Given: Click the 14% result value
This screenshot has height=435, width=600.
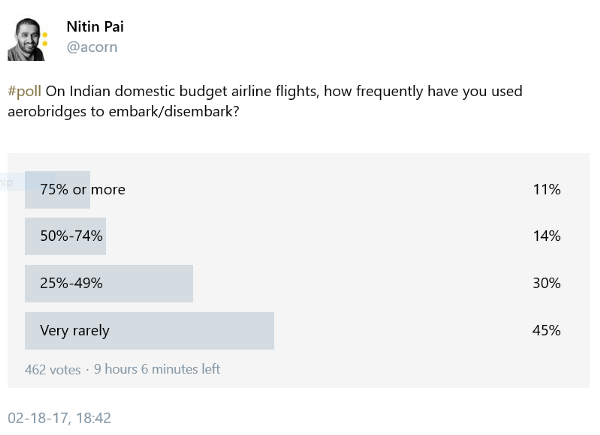Looking at the screenshot, I should 546,236.
